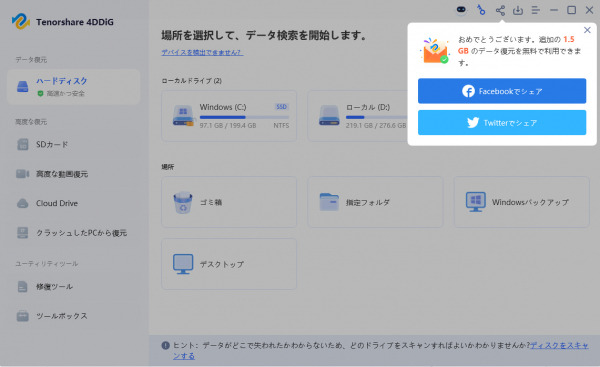600x367 pixels.
Task: Click the recycle bin icon
Action: [183, 202]
